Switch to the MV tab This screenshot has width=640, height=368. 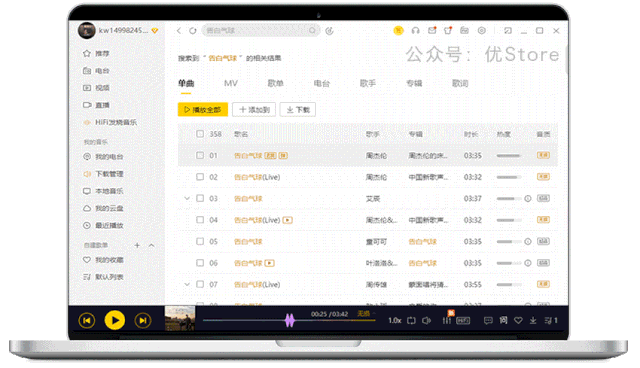[x=231, y=83]
